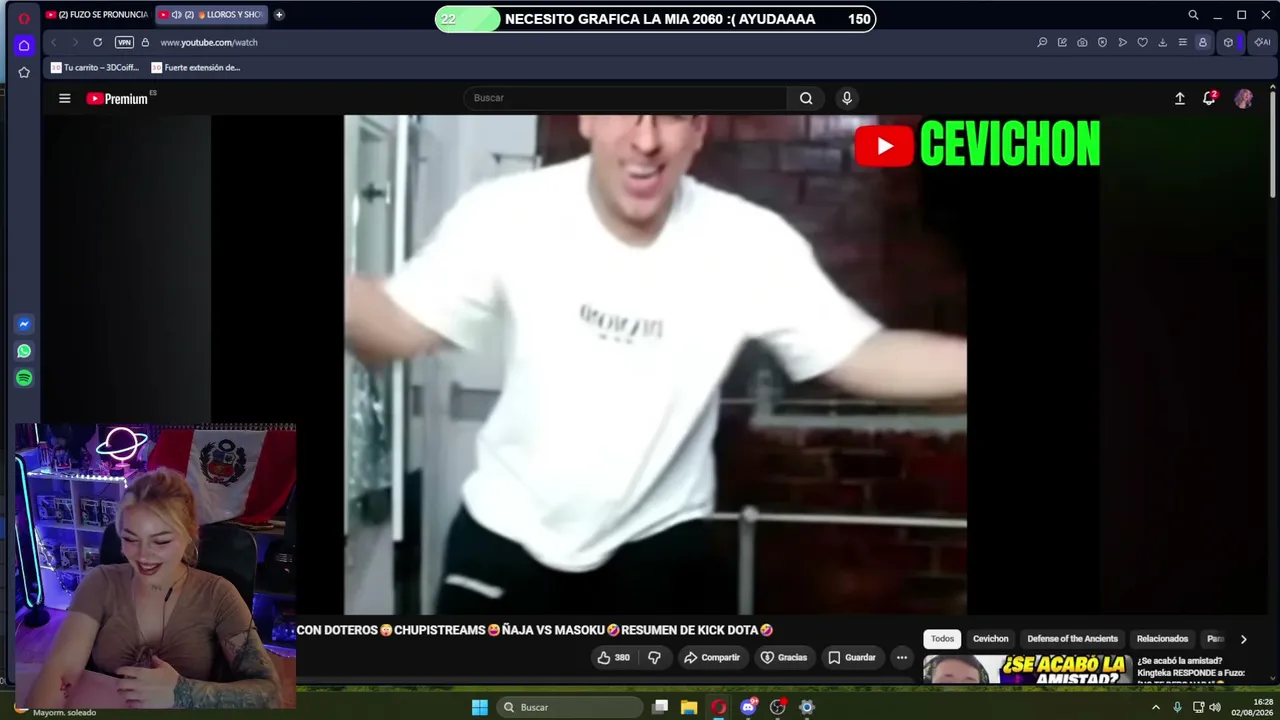Open the browser profile icon
This screenshot has width=1280, height=720.
pyautogui.click(x=1202, y=42)
